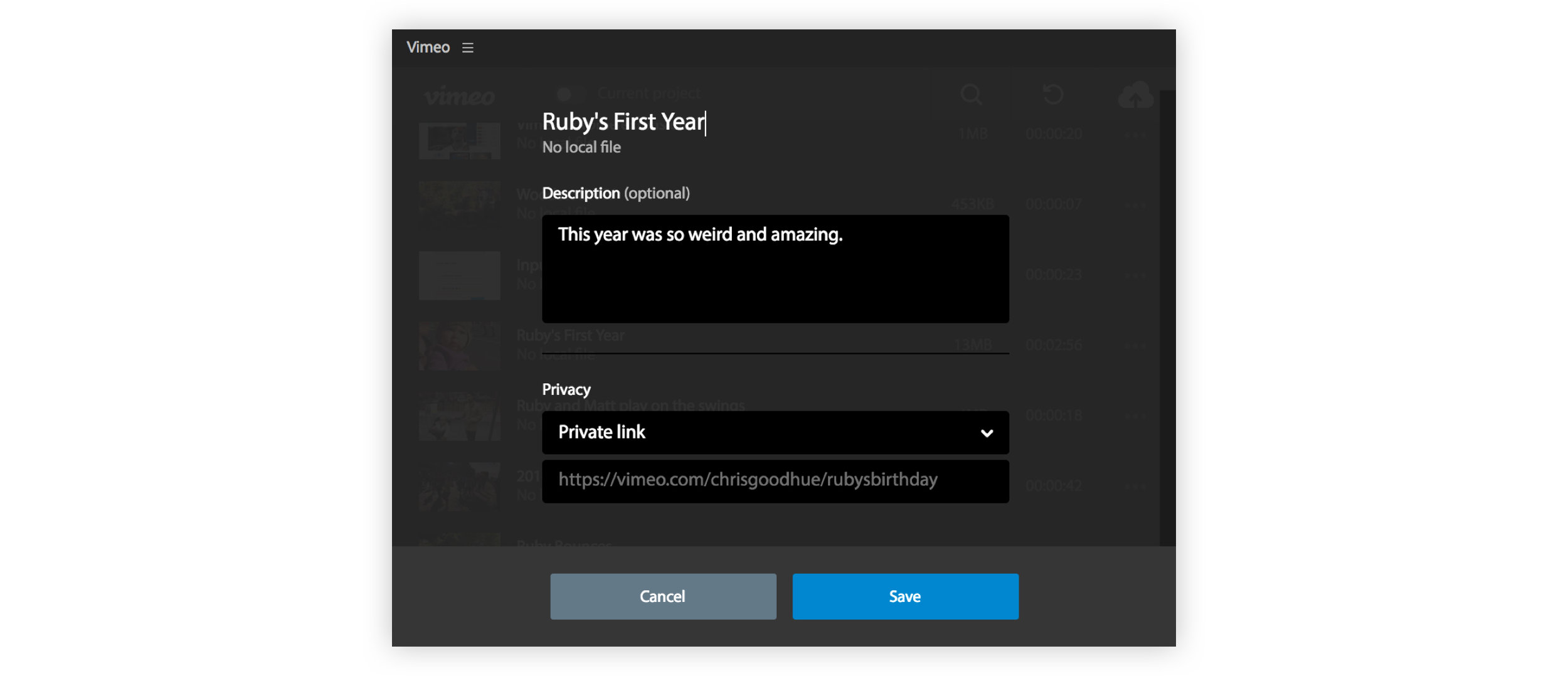The width and height of the screenshot is (1568, 676).
Task: Click the '453KB' file size text
Action: (x=972, y=204)
